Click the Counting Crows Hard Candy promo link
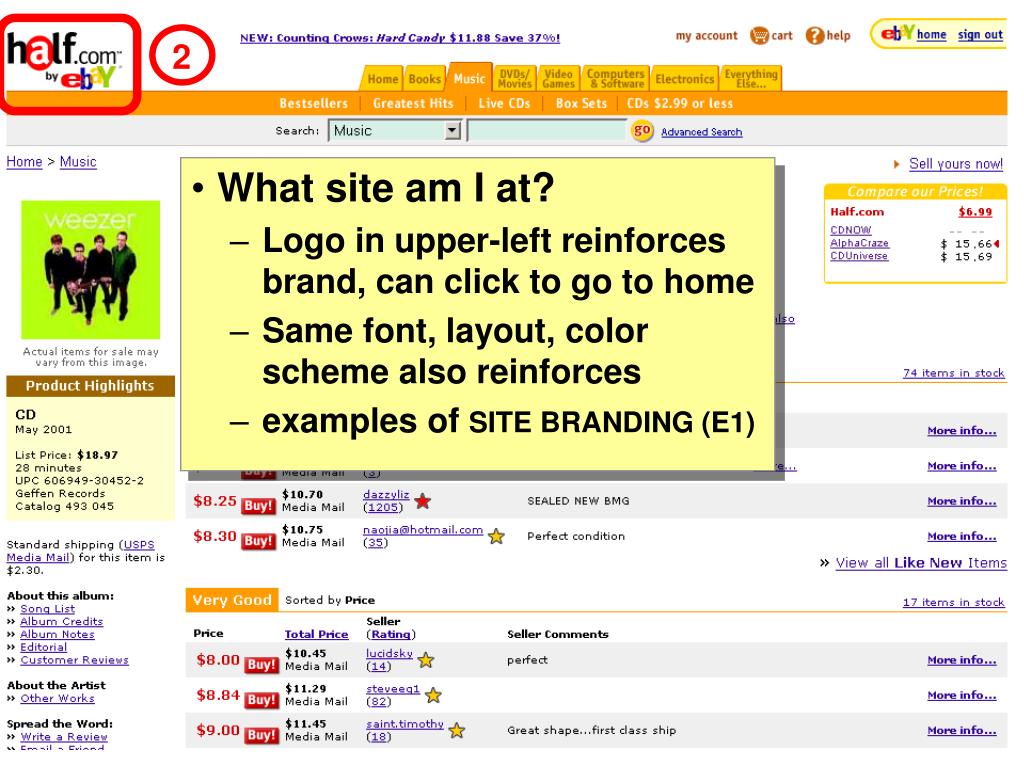 click(x=400, y=38)
